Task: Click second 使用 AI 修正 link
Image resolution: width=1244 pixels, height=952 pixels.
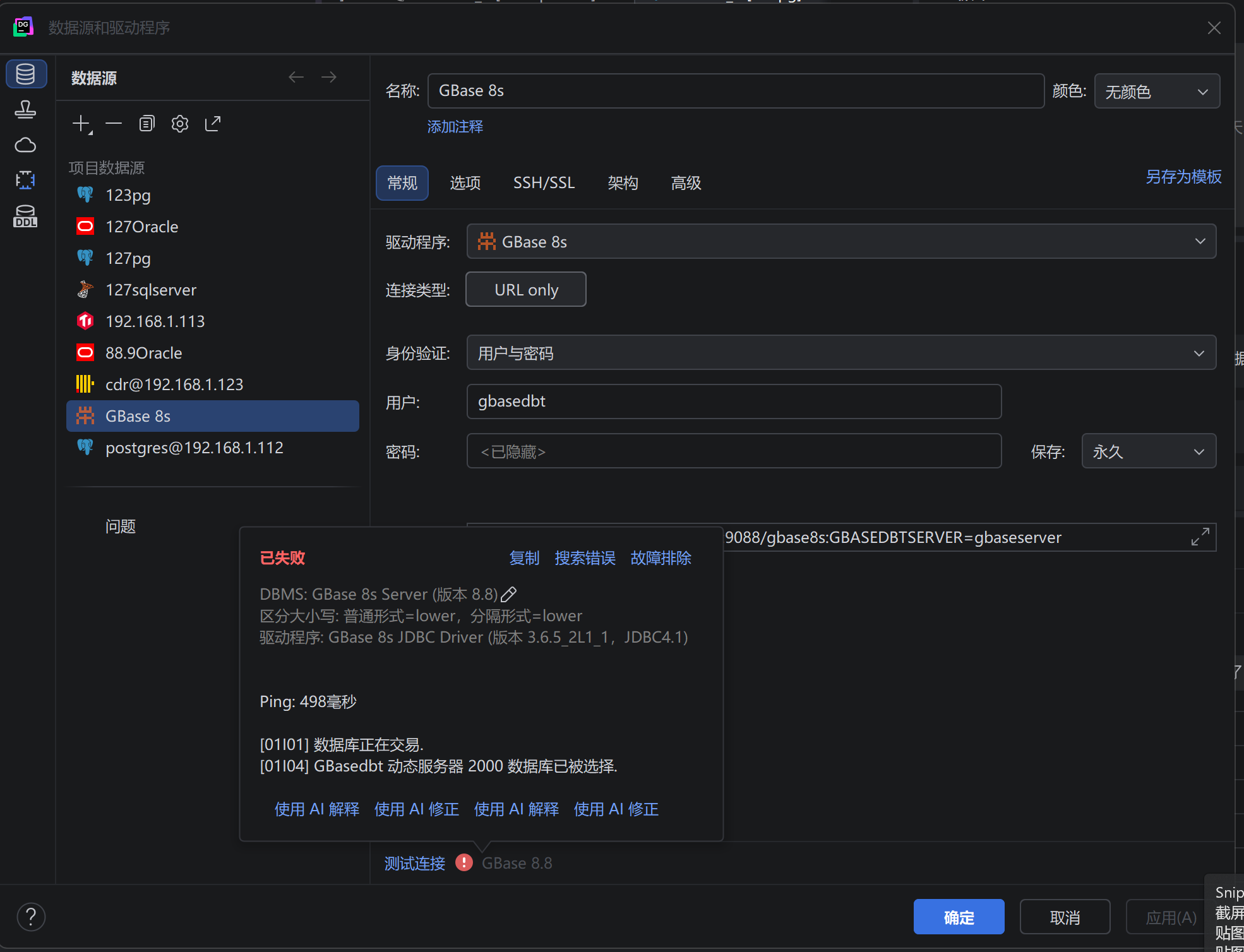Action: (616, 809)
